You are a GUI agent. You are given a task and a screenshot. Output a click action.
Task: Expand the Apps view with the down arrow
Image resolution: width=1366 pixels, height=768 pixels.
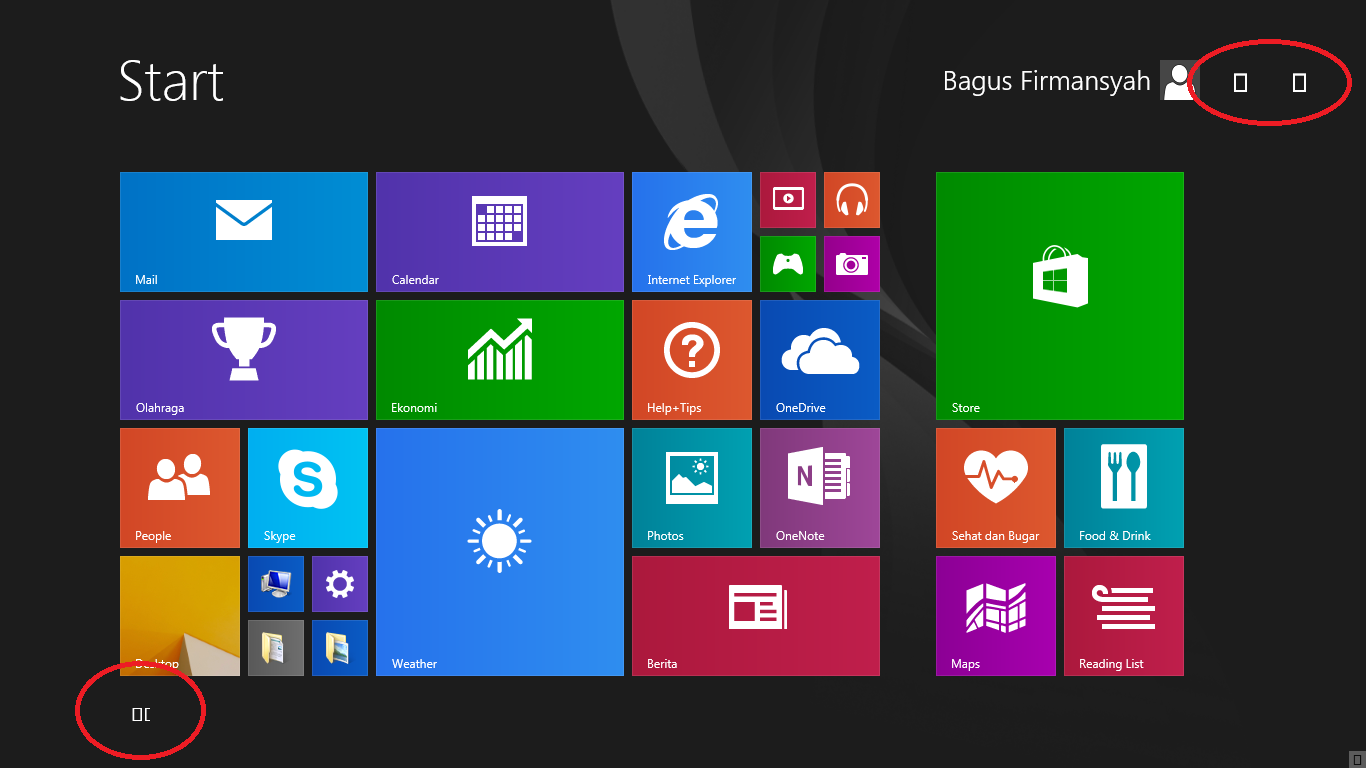click(x=140, y=711)
